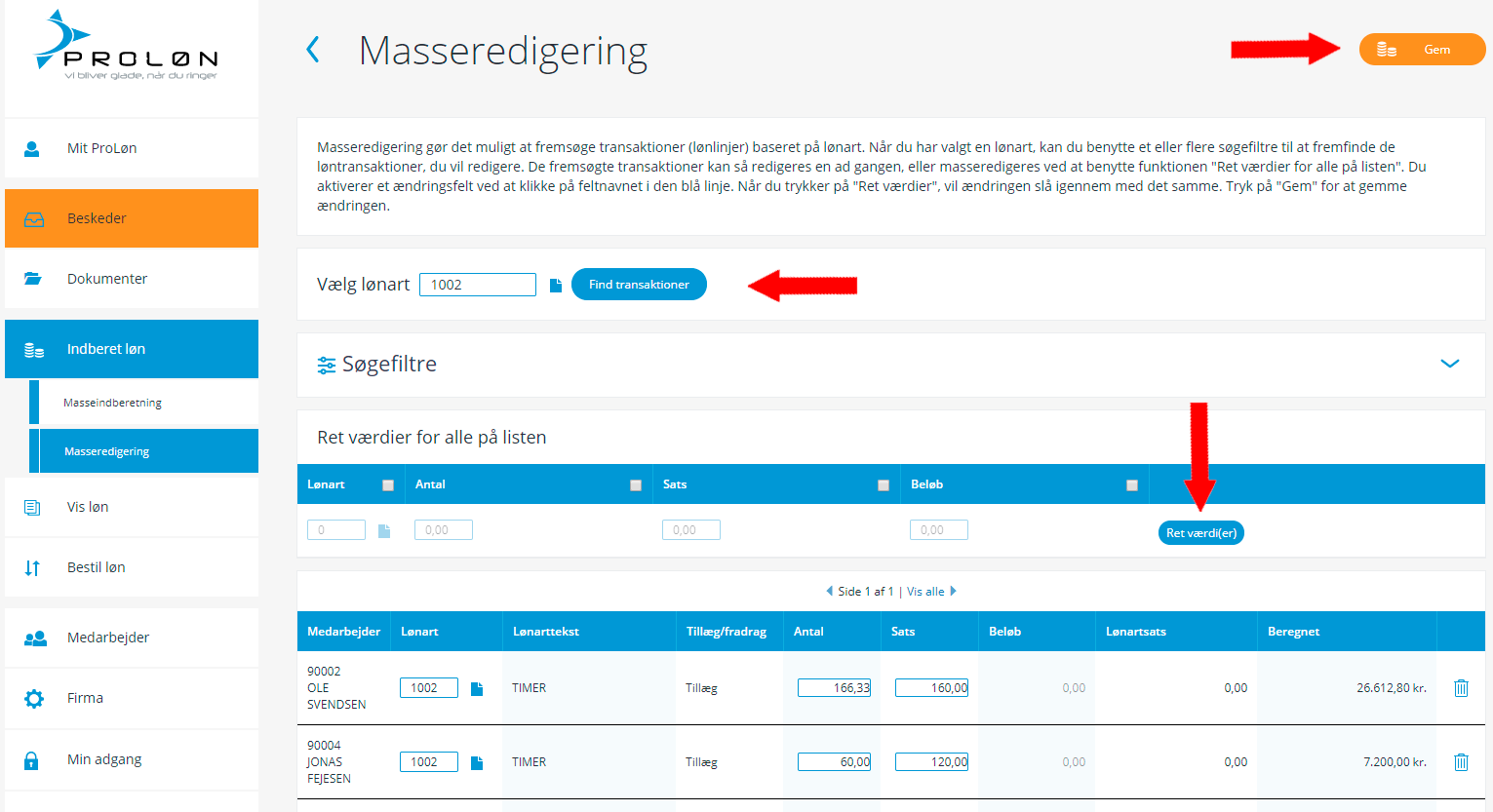Delete Jonas Fejesen's row with trash icon
This screenshot has height=812, width=1493.
[x=1461, y=762]
